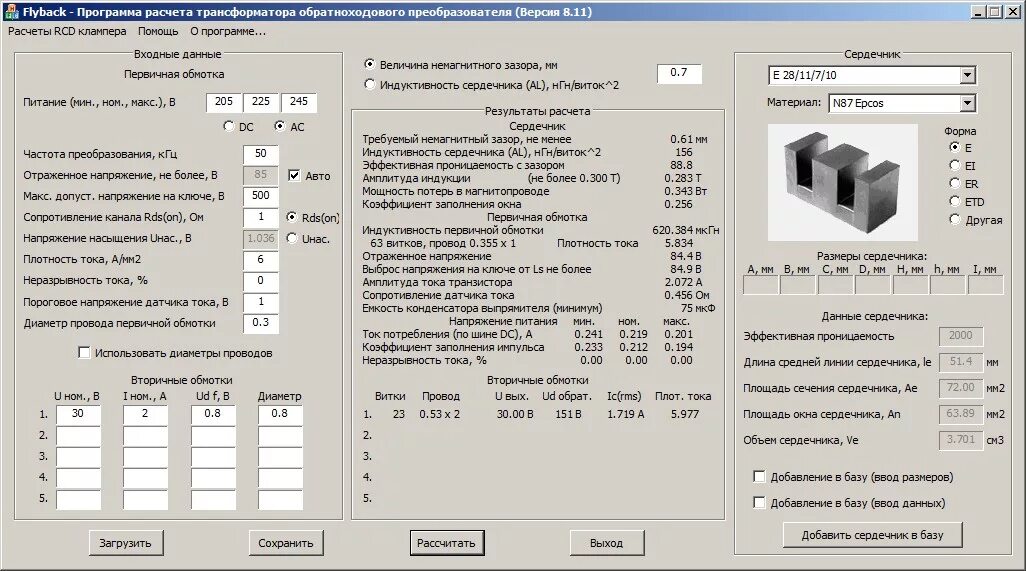Click the result text 63 витков, провод 0.355 x 1
The image size is (1026, 571).
pyautogui.click(x=443, y=243)
